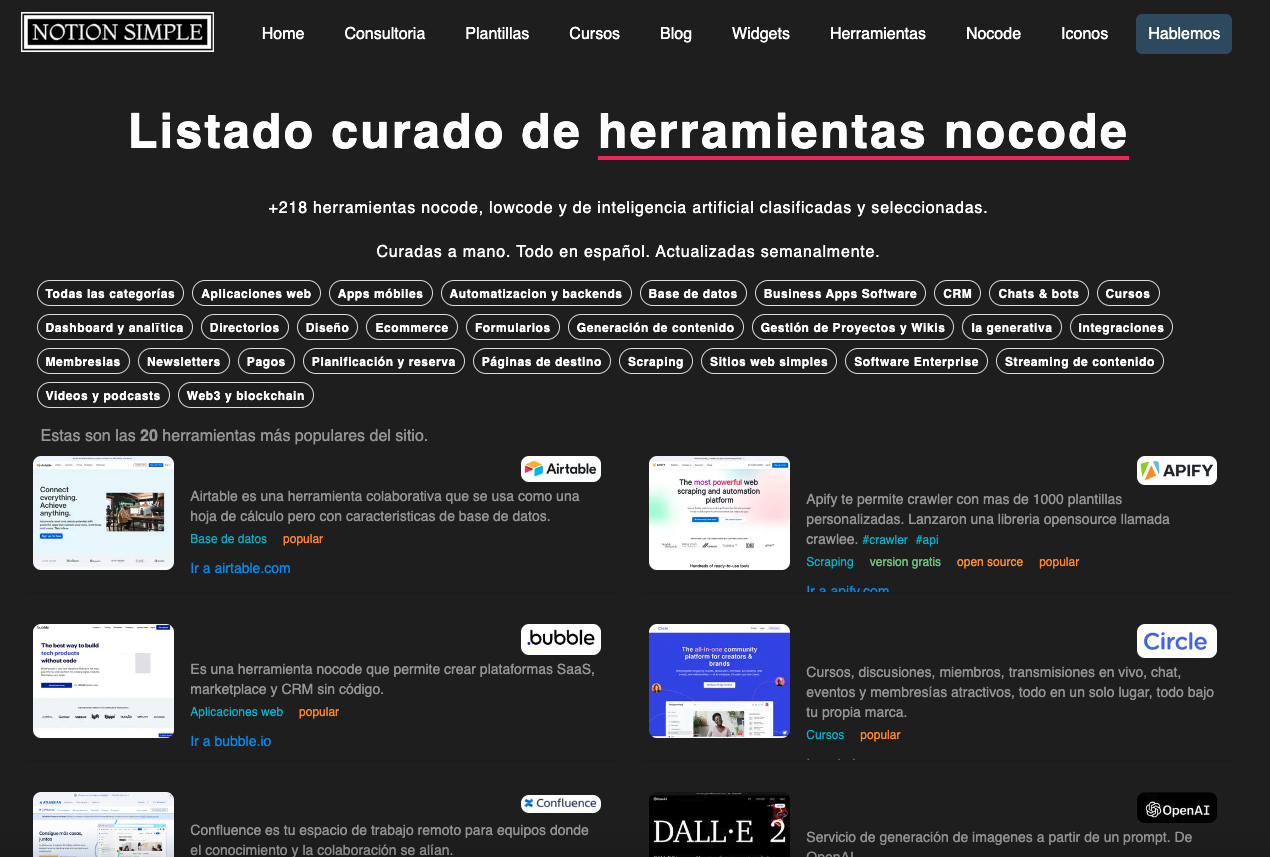The image size is (1270, 857).
Task: Filter by Videos y podcasts
Action: 103,395
